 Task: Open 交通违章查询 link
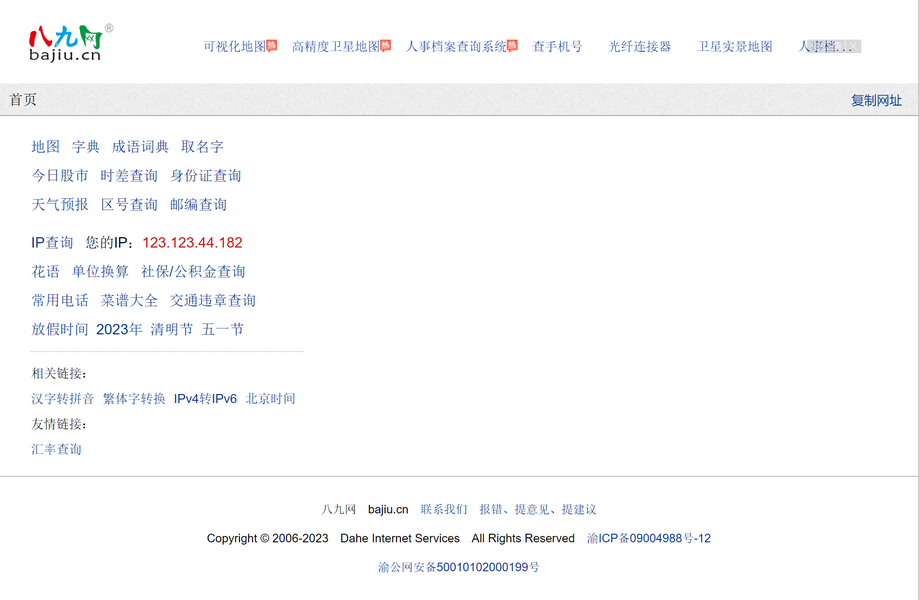tap(213, 301)
